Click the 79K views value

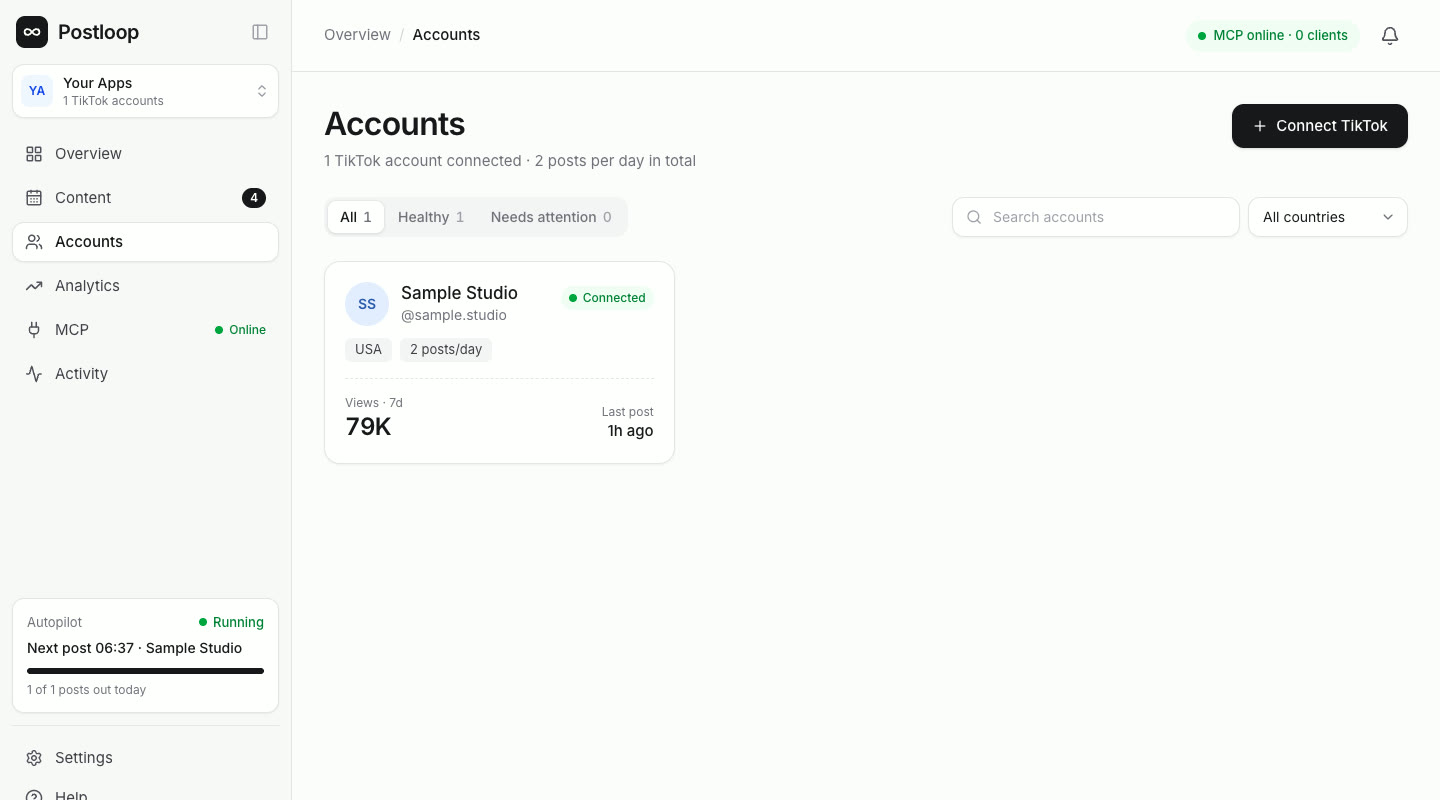[x=368, y=427]
